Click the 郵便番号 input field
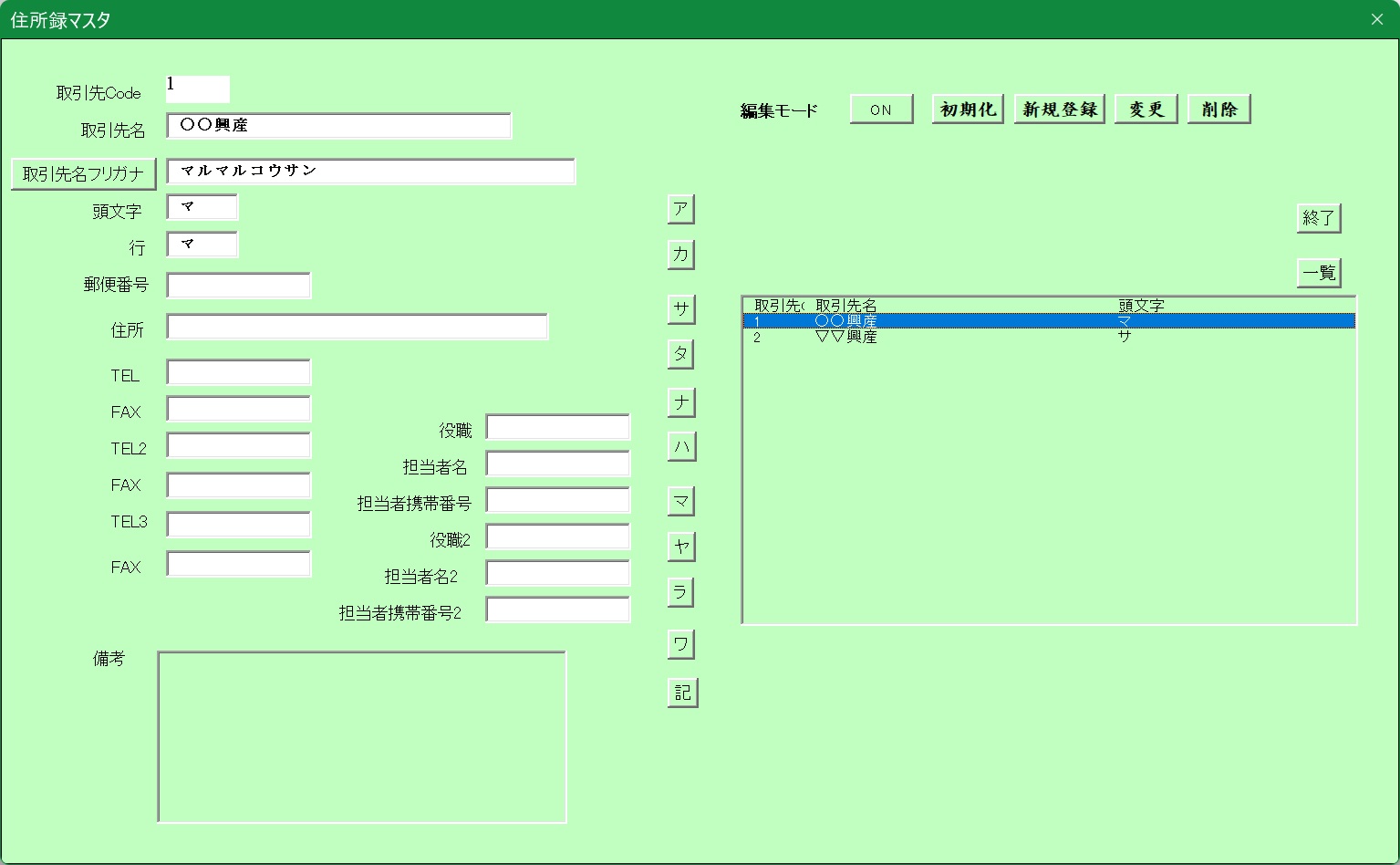The height and width of the screenshot is (865, 1400). point(239,286)
